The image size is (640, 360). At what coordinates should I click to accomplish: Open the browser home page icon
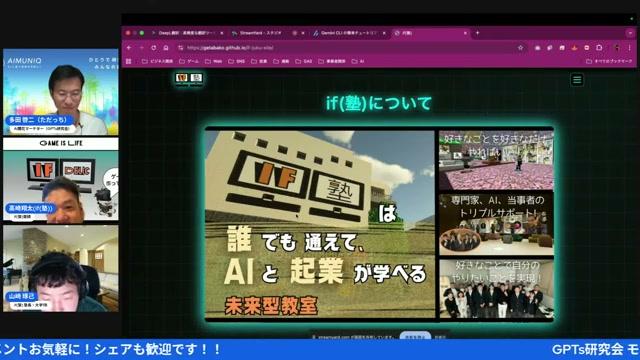[166, 48]
